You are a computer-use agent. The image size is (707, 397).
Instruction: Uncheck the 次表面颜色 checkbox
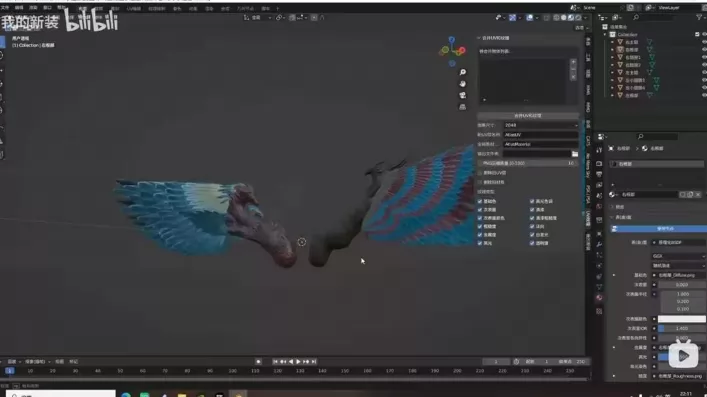(x=480, y=218)
